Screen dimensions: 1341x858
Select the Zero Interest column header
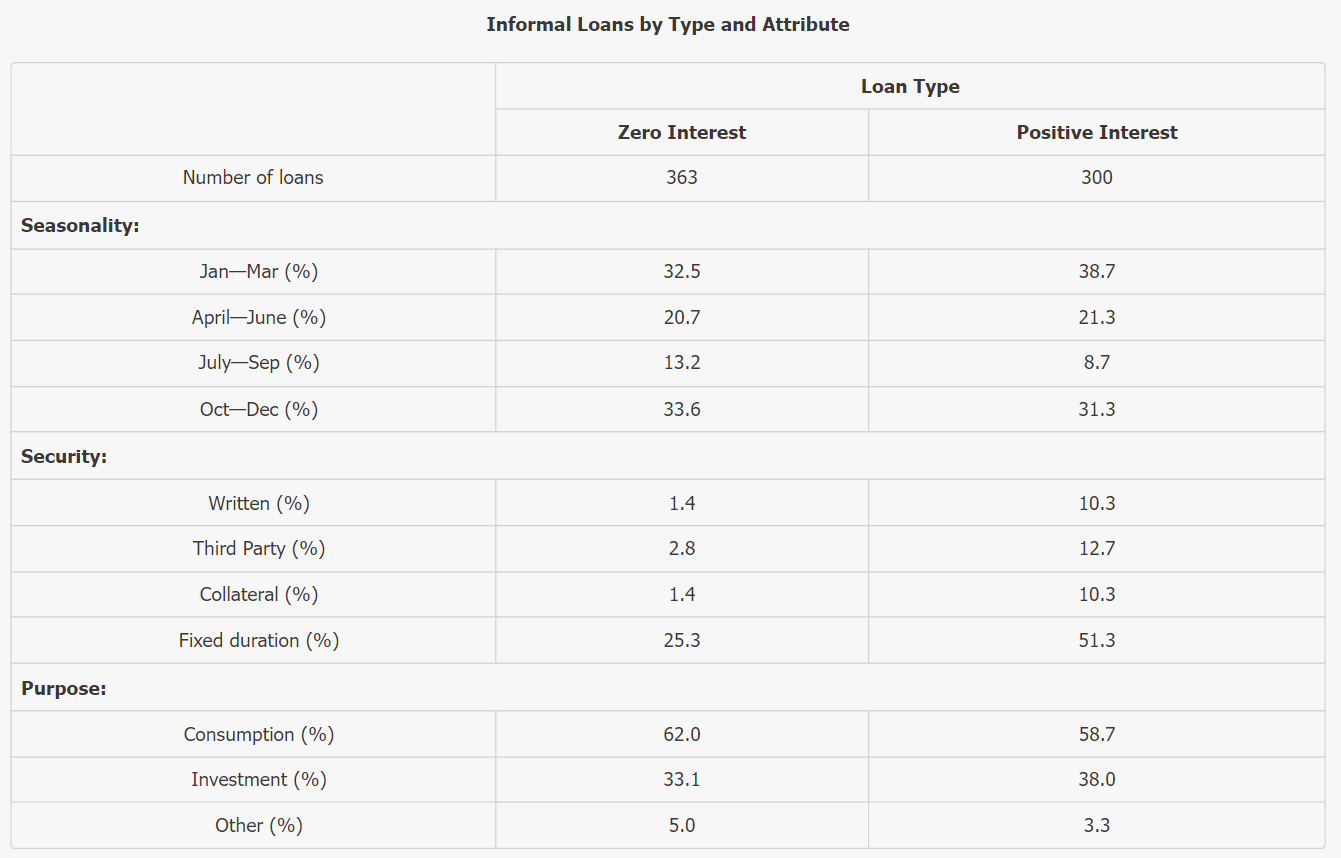tap(682, 132)
